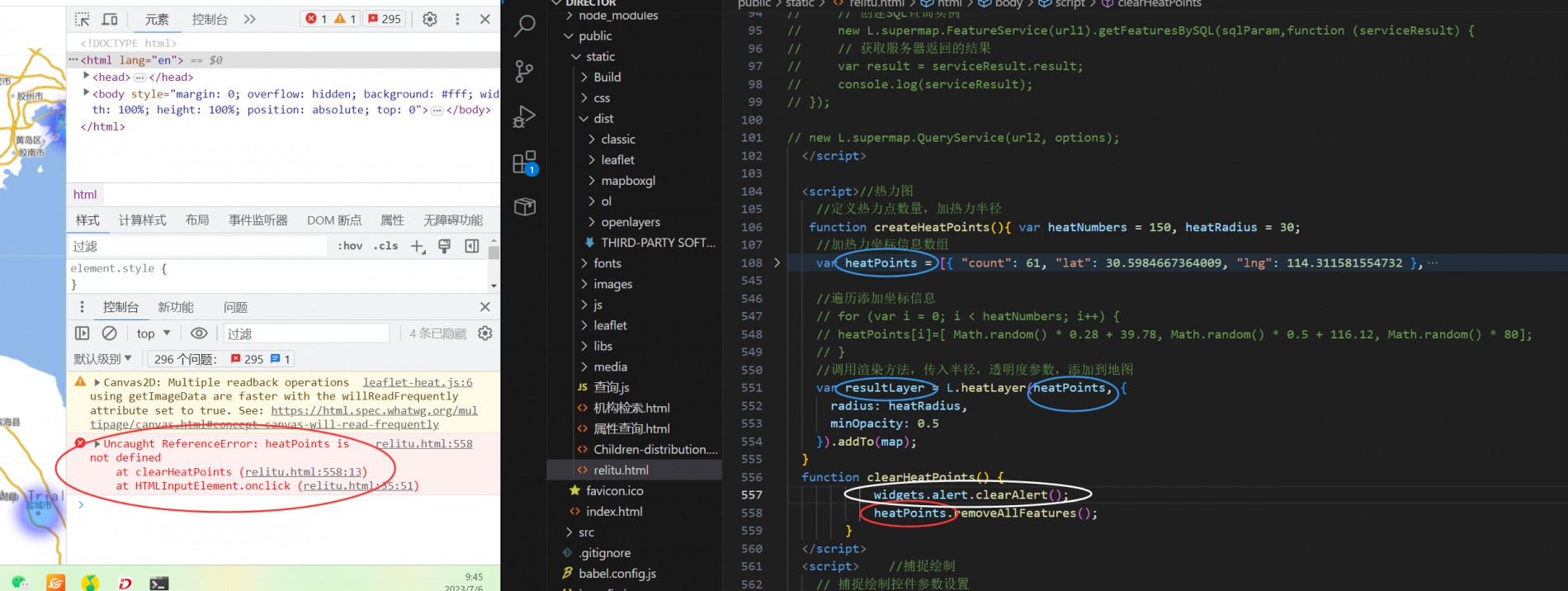Open the 事件监听器 event listeners tab

coord(258,220)
